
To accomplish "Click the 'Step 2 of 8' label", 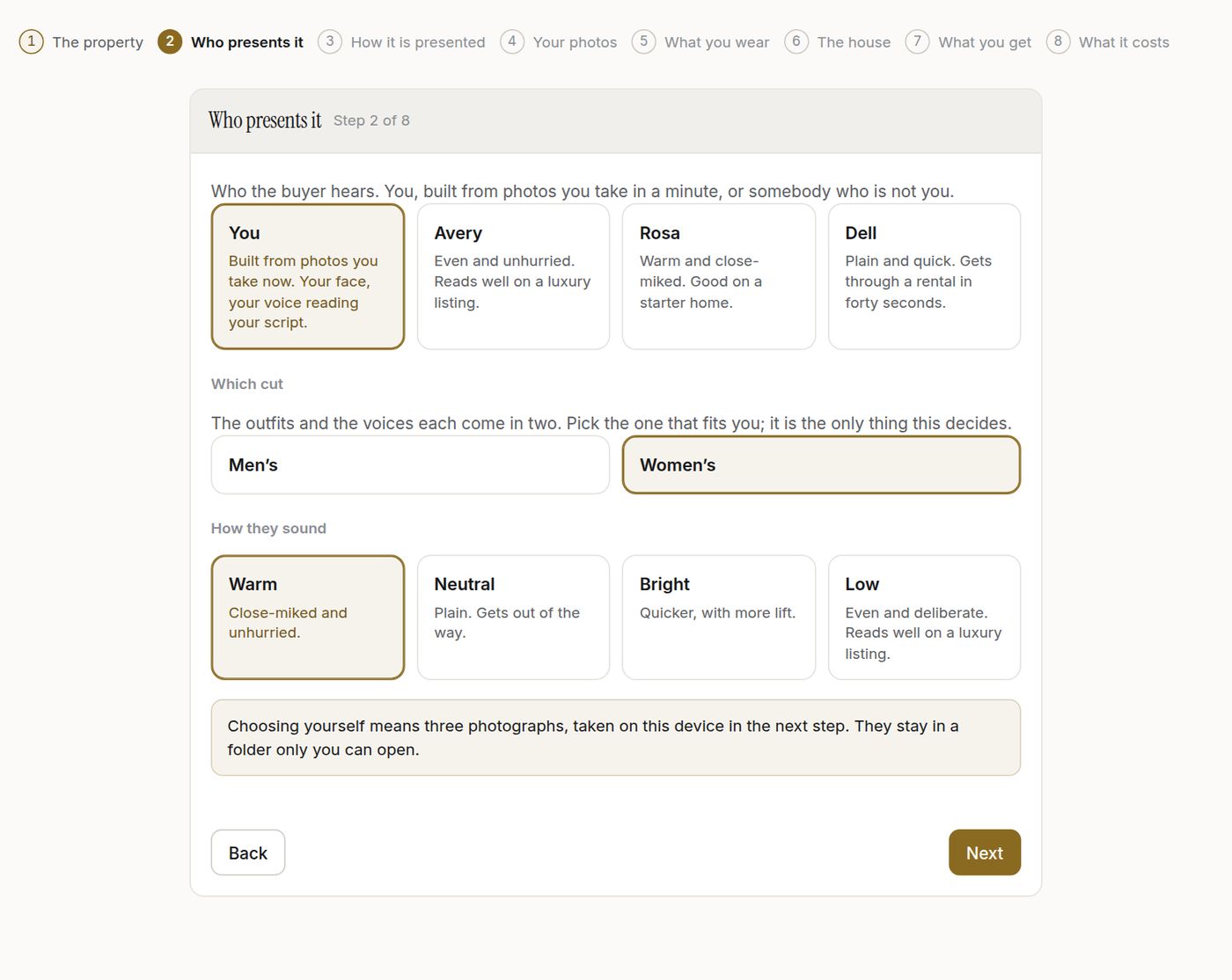I will coord(371,121).
